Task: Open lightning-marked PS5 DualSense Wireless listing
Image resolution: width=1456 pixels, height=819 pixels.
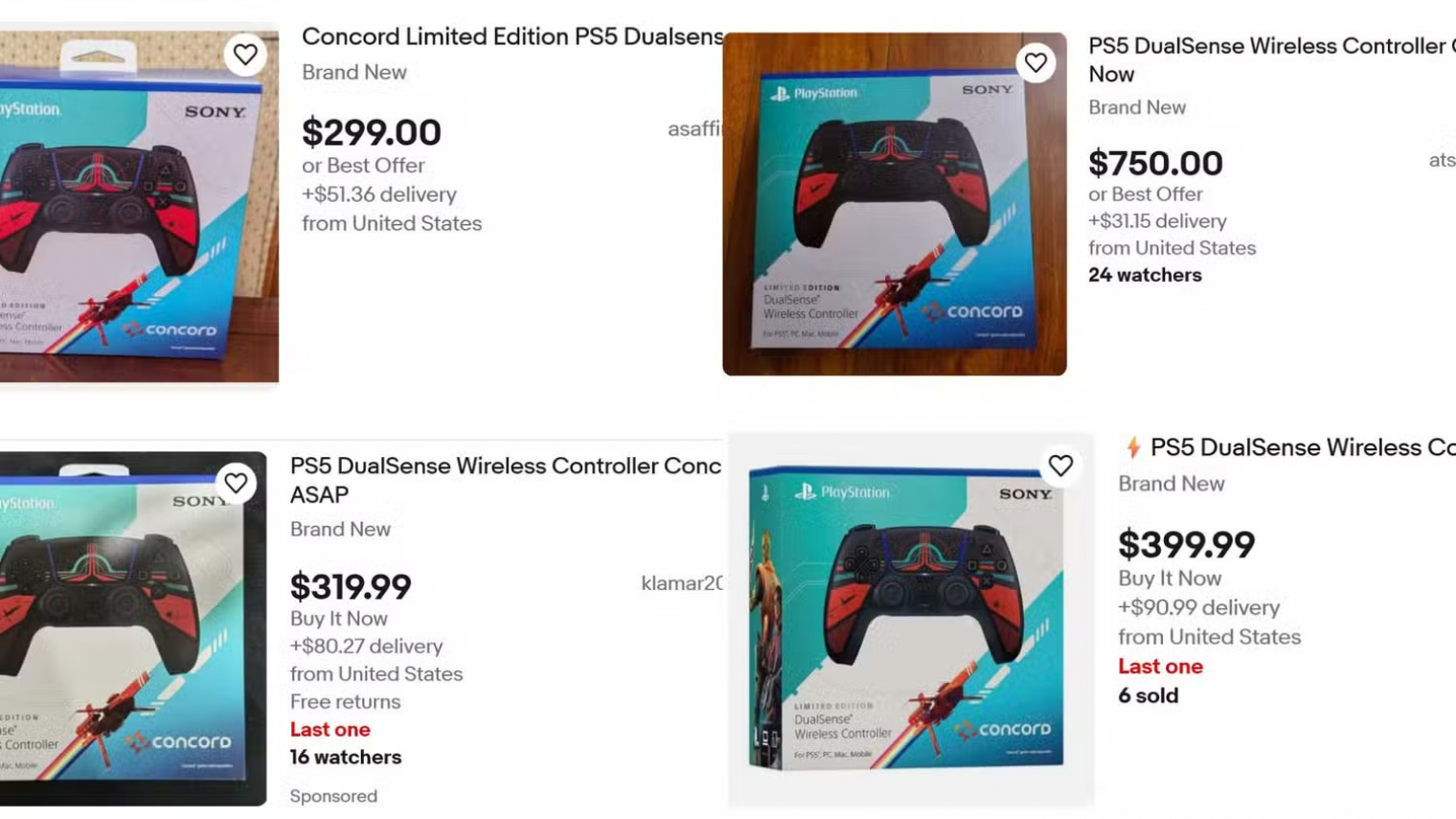Action: tap(1303, 447)
